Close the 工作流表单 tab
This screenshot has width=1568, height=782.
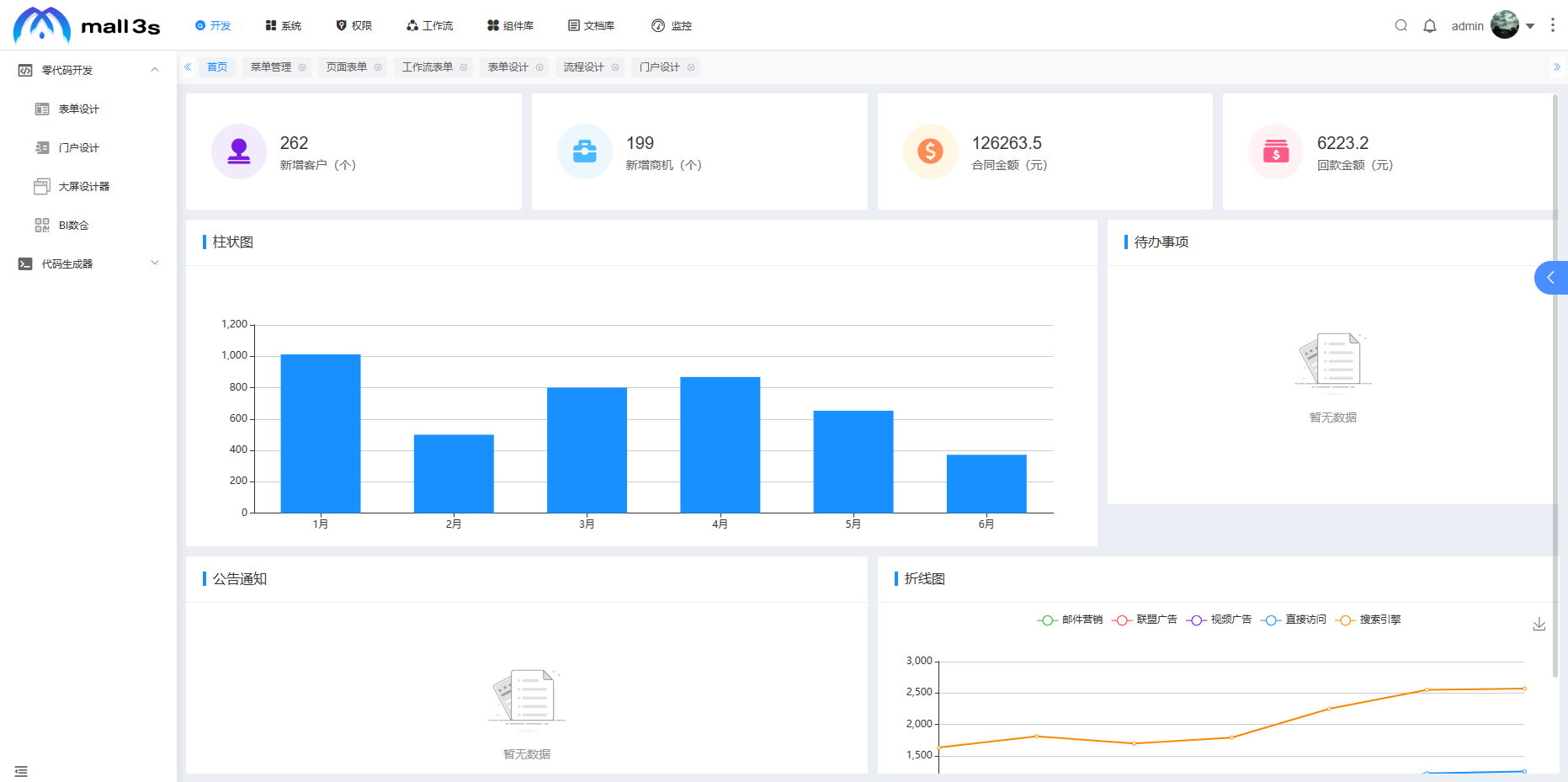[464, 67]
